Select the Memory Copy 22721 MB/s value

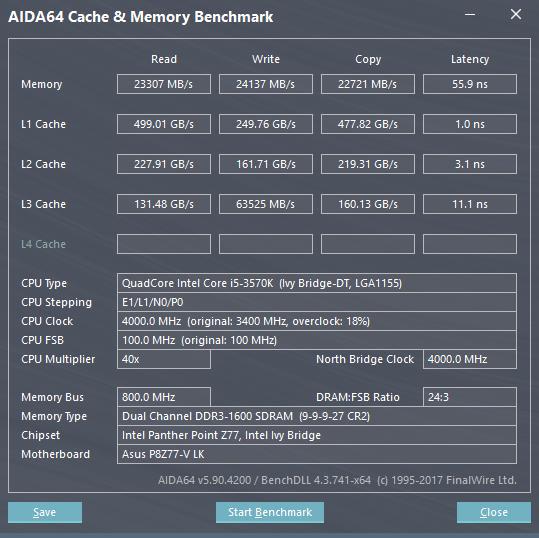point(368,84)
